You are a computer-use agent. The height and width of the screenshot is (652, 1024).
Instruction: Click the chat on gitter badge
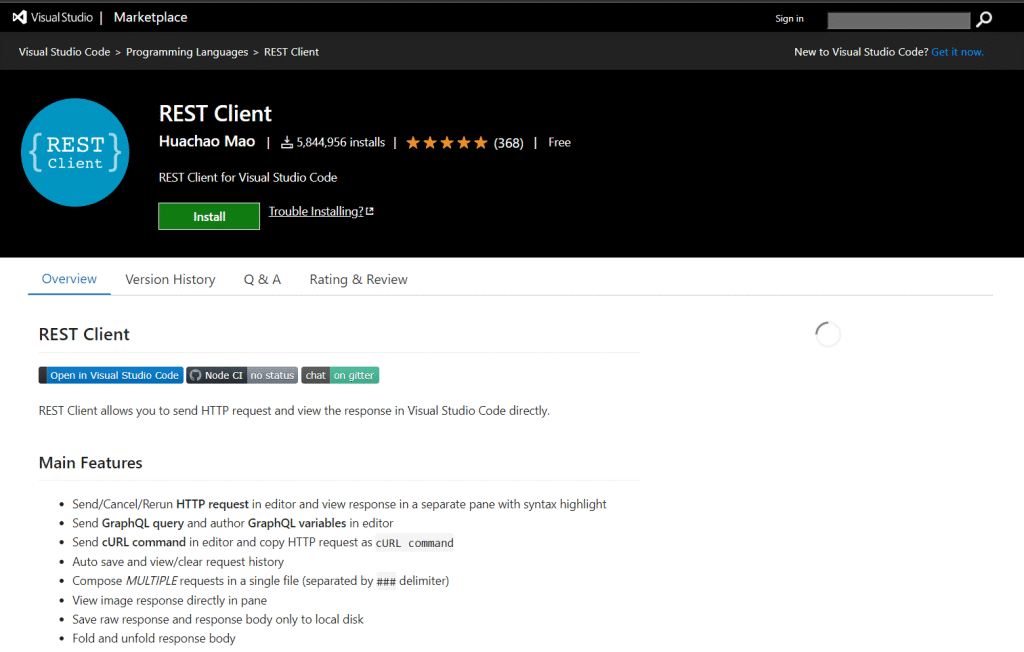click(x=340, y=375)
